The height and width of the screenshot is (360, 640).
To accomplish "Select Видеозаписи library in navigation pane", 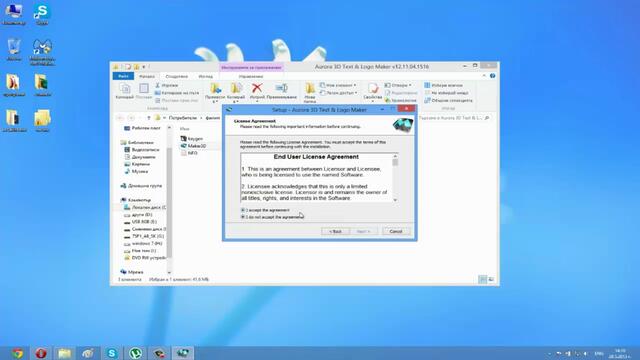I will click(142, 150).
